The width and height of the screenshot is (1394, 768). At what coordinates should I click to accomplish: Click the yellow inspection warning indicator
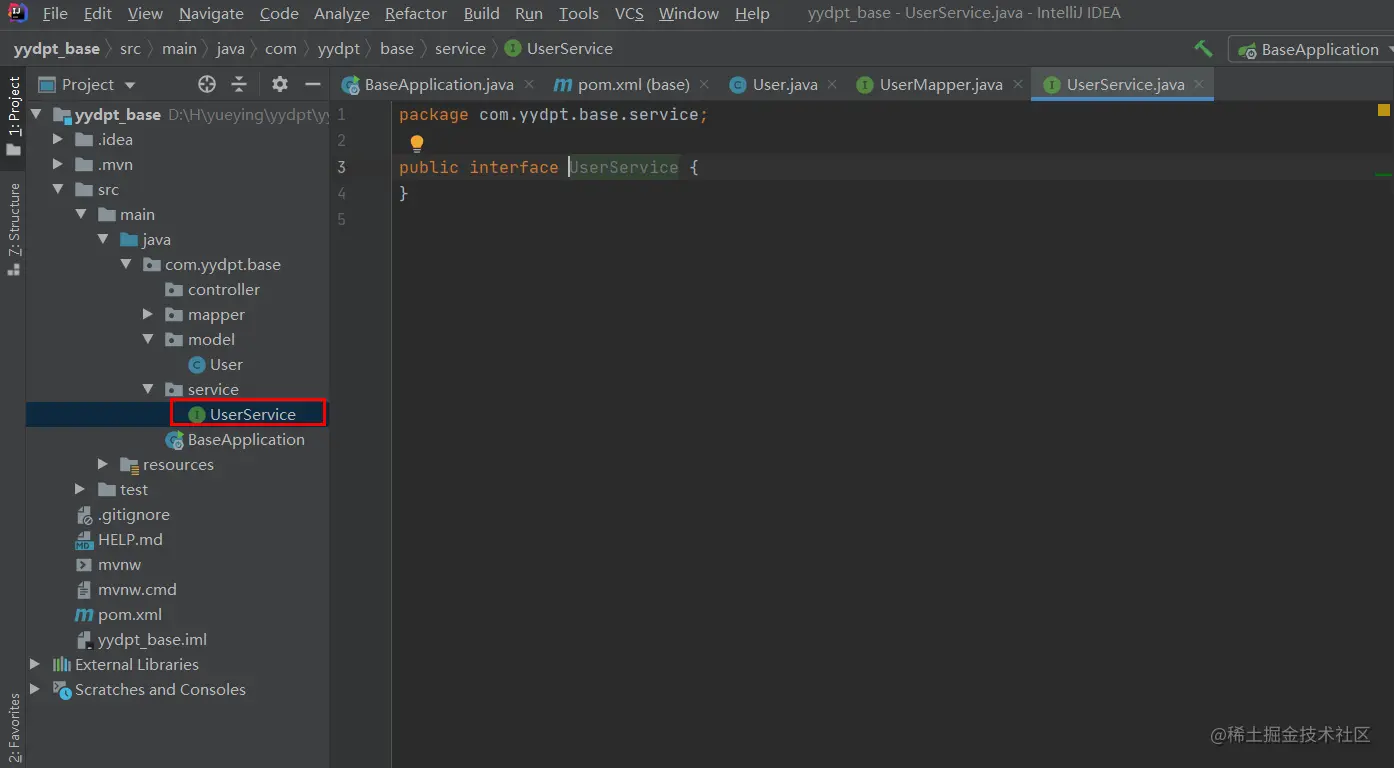(1384, 110)
